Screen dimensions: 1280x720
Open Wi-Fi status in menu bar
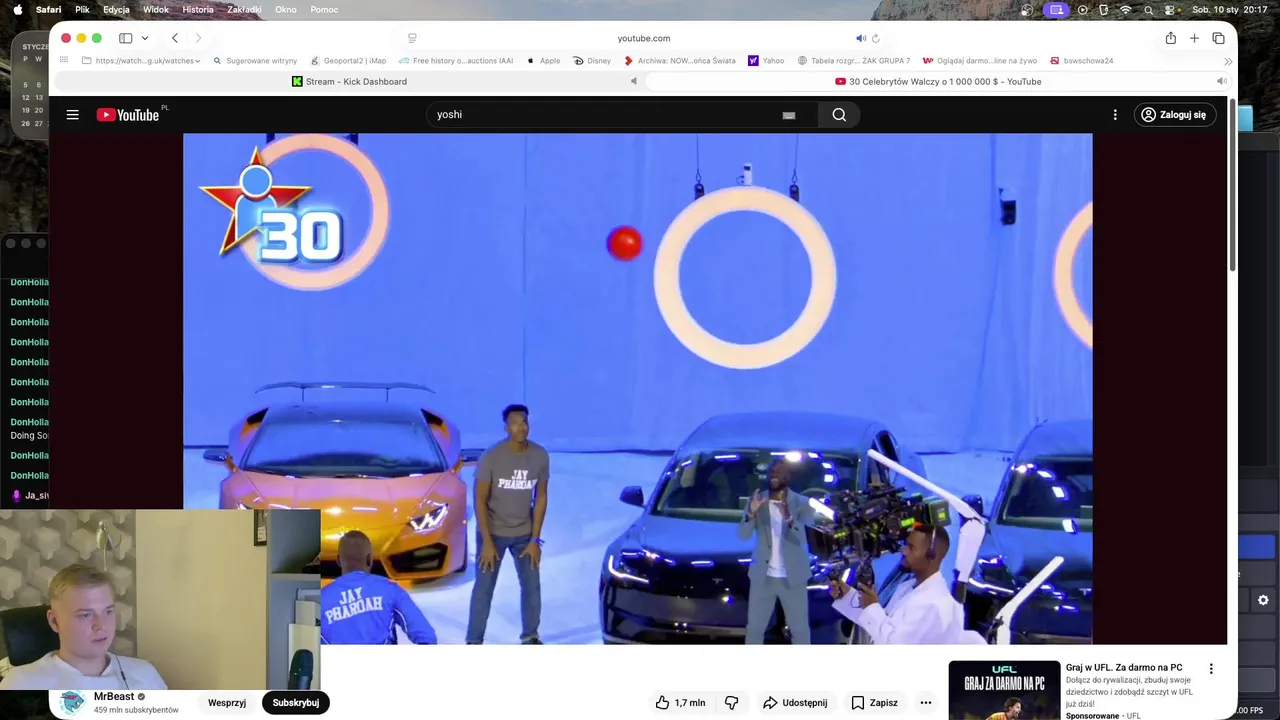tap(1125, 9)
